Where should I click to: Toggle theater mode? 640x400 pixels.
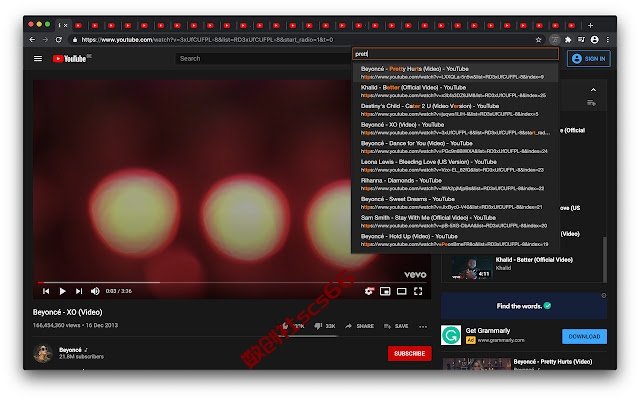pyautogui.click(x=402, y=291)
